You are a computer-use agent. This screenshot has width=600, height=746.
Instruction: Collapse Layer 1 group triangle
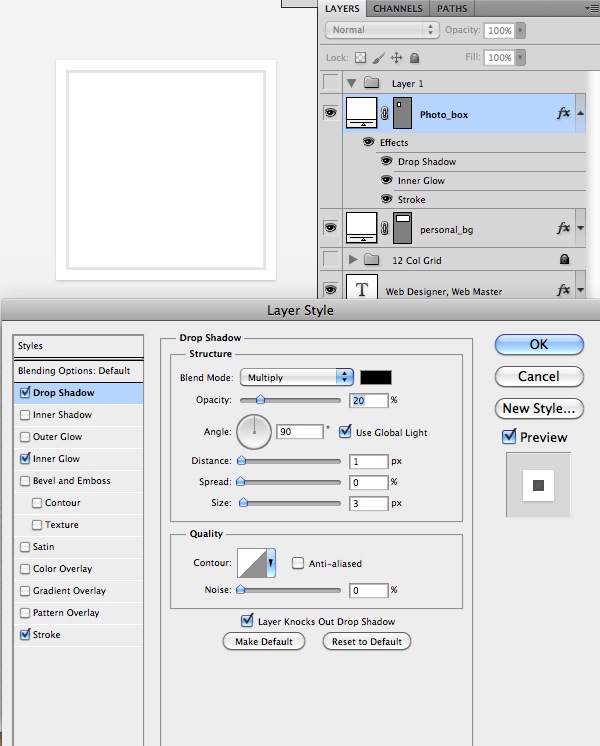(x=352, y=83)
